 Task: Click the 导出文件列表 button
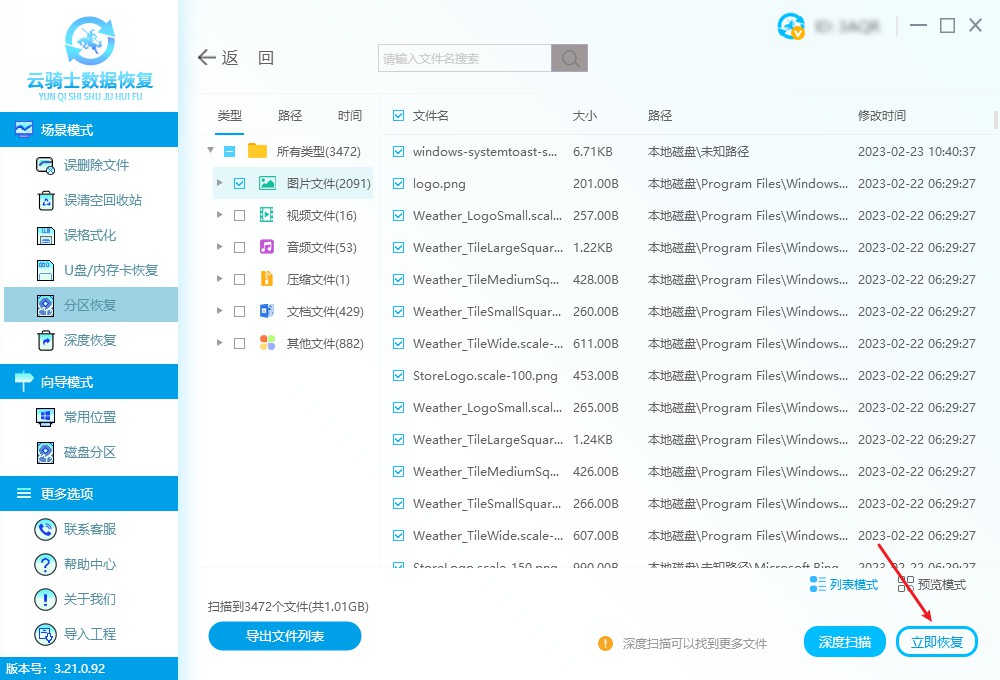tap(284, 636)
